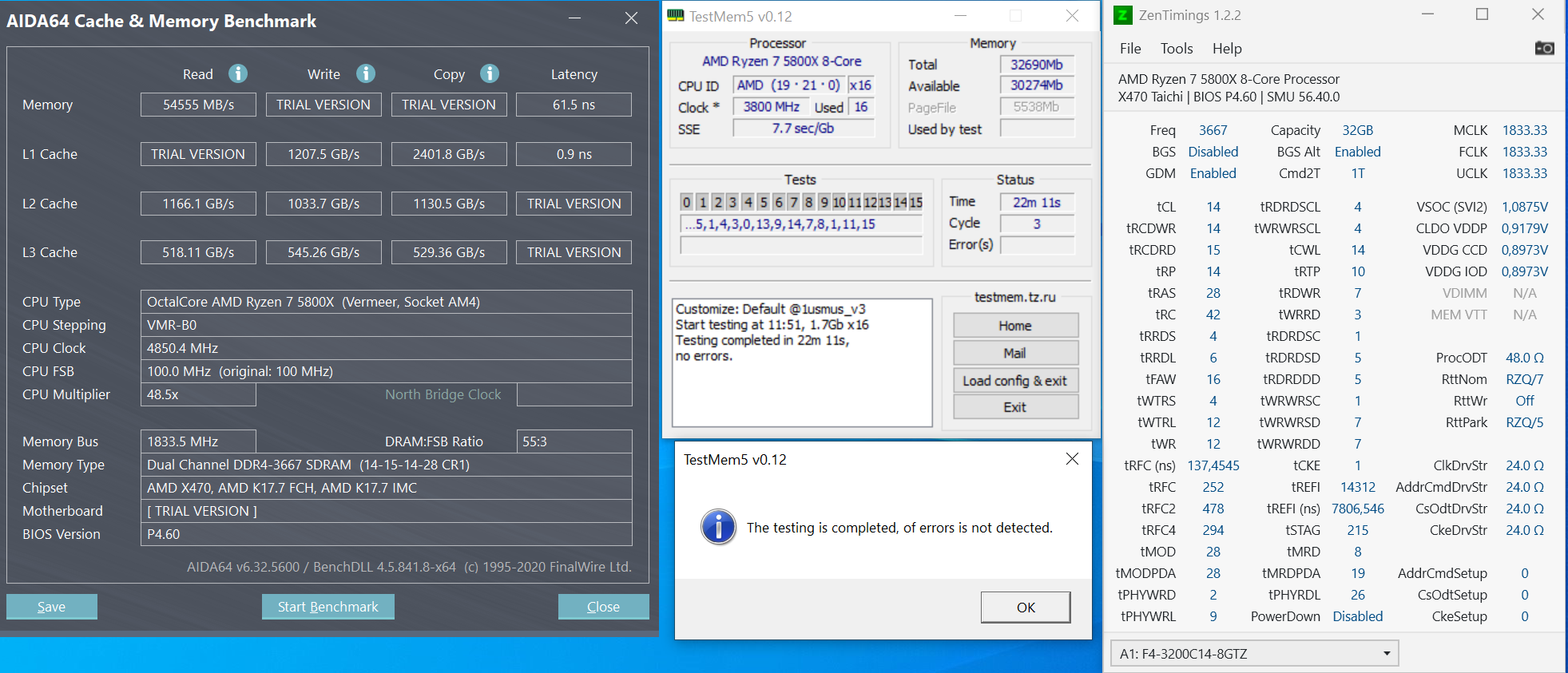Select the Memory Read value 54555 MB/s
Screen dimensions: 1568x673
(x=198, y=105)
